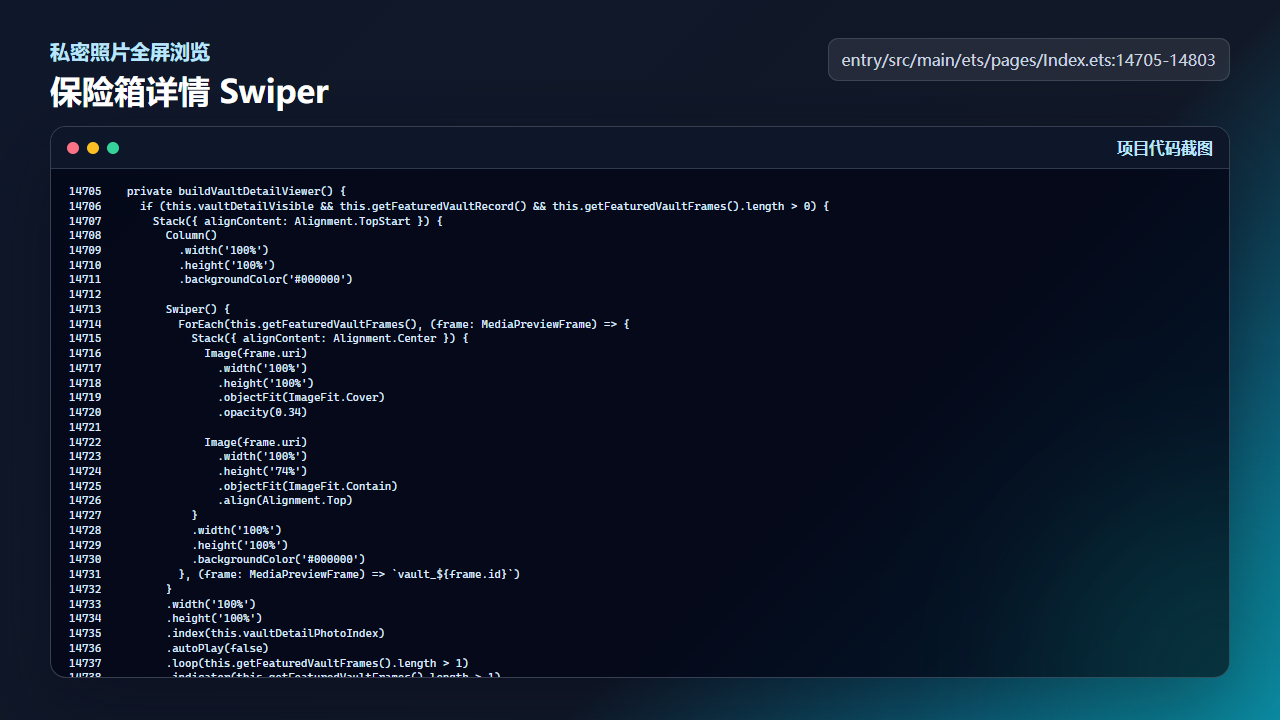Click the vault_${frame.id} key generator line
Image resolution: width=1280 pixels, height=720 pixels.
(x=350, y=574)
